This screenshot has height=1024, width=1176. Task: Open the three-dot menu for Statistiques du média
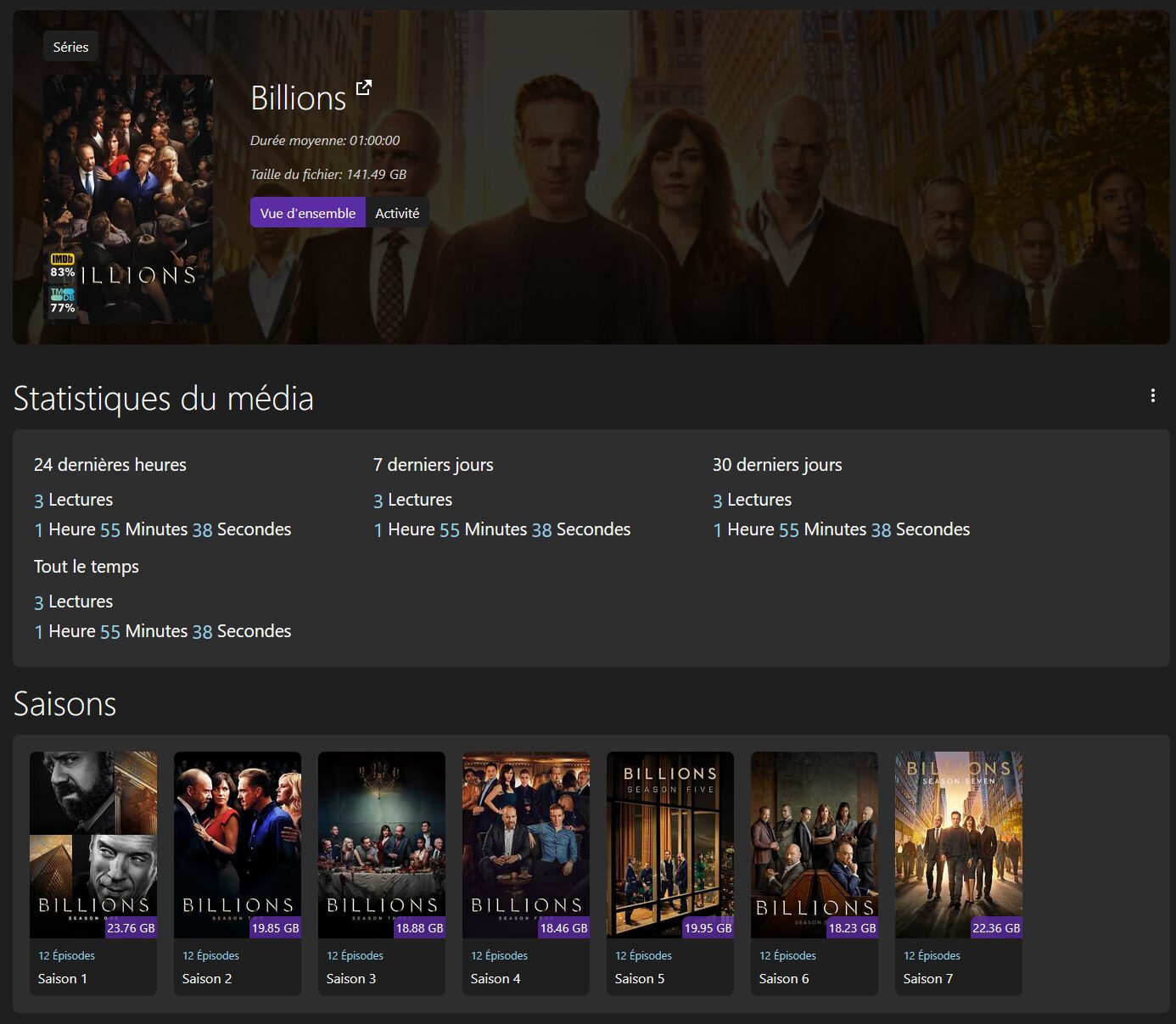pyautogui.click(x=1152, y=395)
